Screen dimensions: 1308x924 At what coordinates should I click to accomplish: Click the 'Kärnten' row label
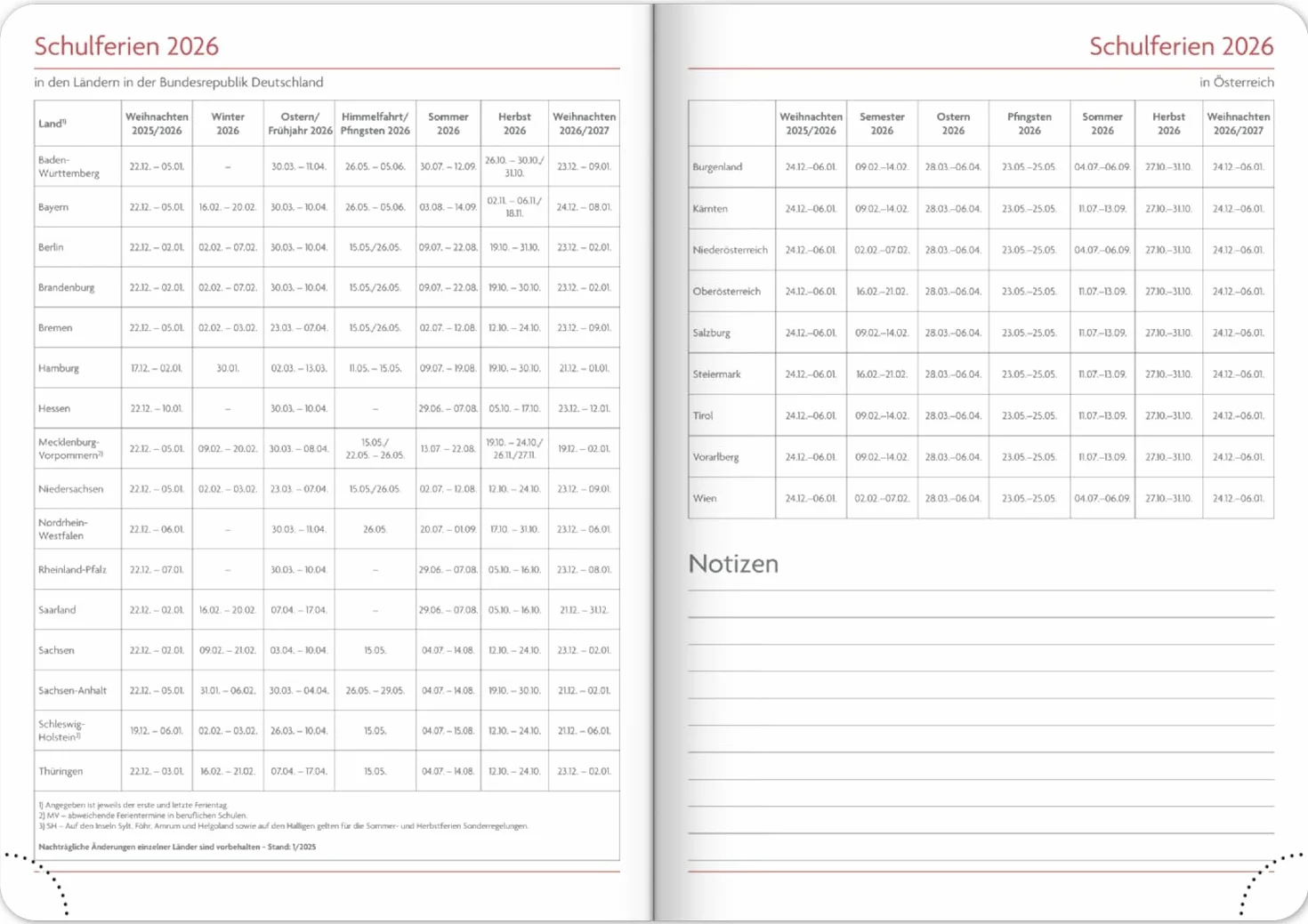click(x=710, y=209)
